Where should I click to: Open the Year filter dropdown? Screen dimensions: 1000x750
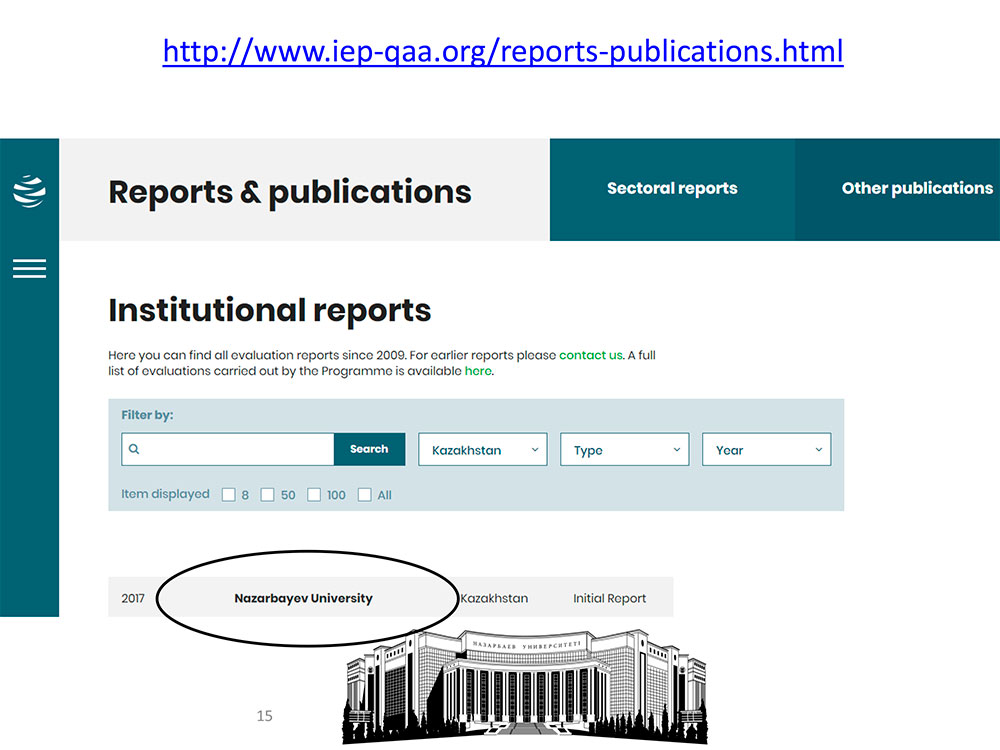tap(767, 450)
